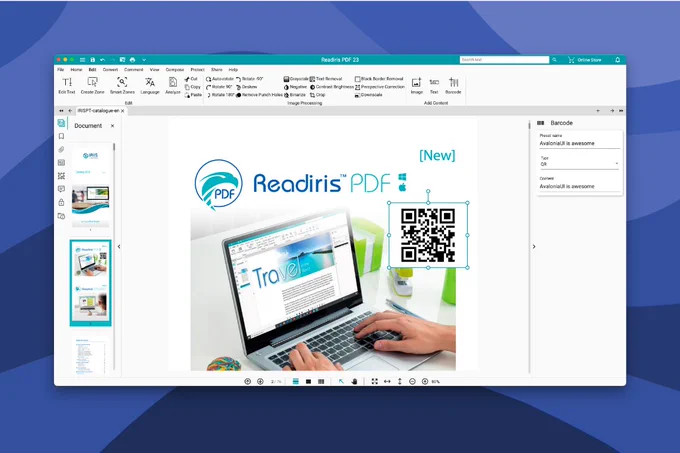Collapse the left Document panel arrow
Screen dimensions: 680x453
tap(119, 247)
